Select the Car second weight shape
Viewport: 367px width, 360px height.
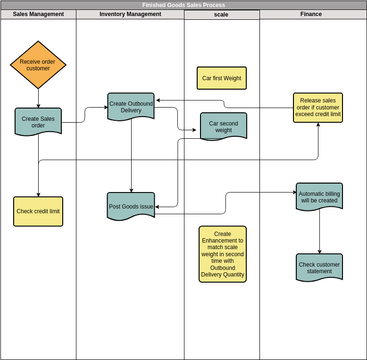pos(223,126)
